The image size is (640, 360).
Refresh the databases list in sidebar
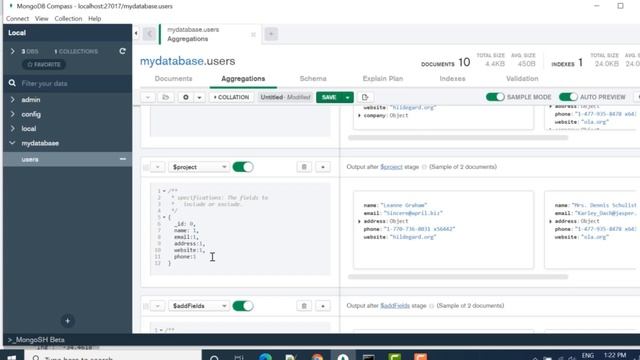[122, 51]
